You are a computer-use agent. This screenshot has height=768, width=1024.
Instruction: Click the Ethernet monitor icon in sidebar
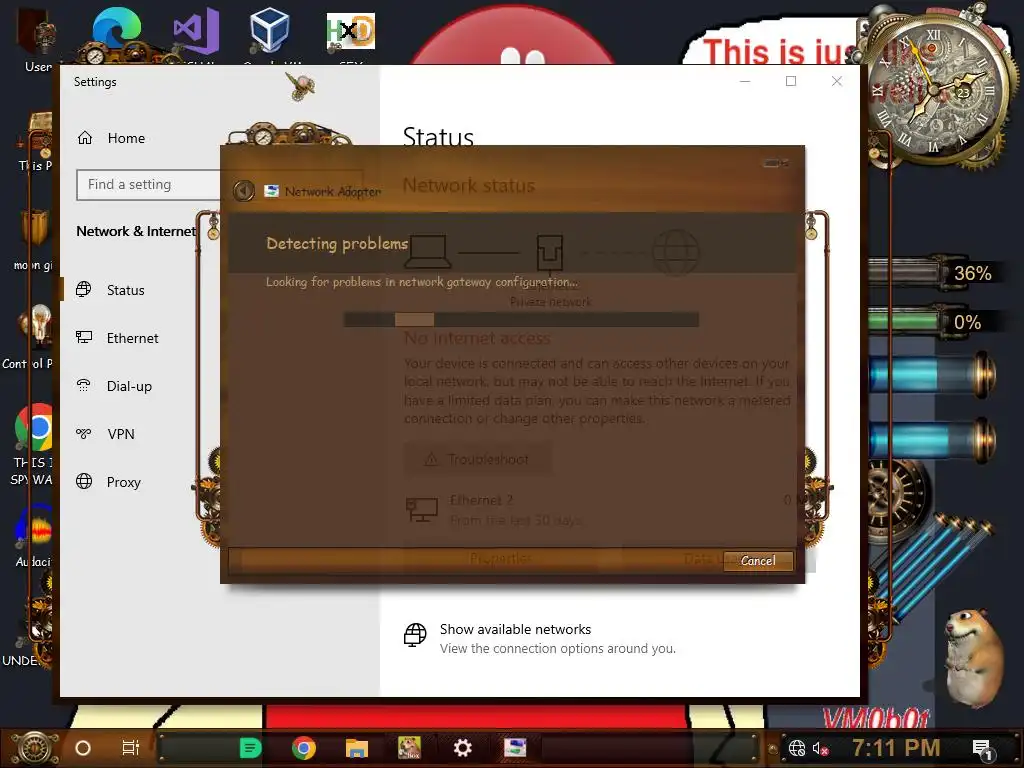pos(84,337)
